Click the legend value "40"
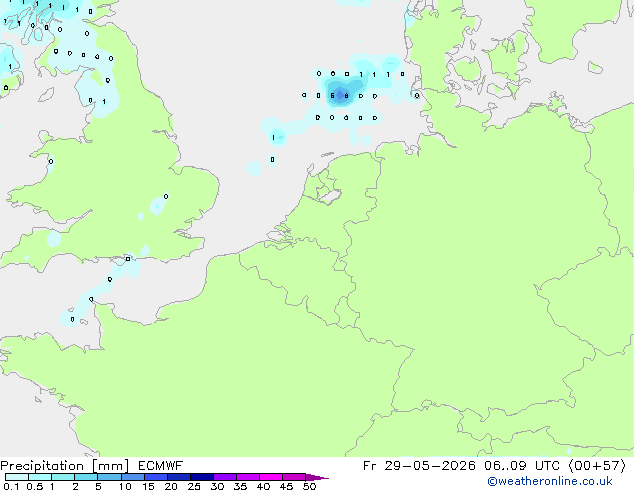The width and height of the screenshot is (634, 490). (263, 486)
